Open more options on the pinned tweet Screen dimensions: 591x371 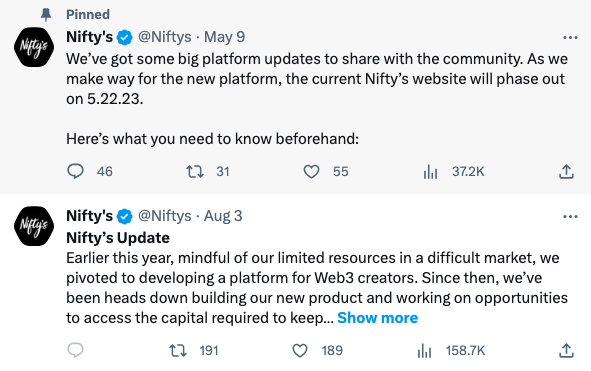570,37
